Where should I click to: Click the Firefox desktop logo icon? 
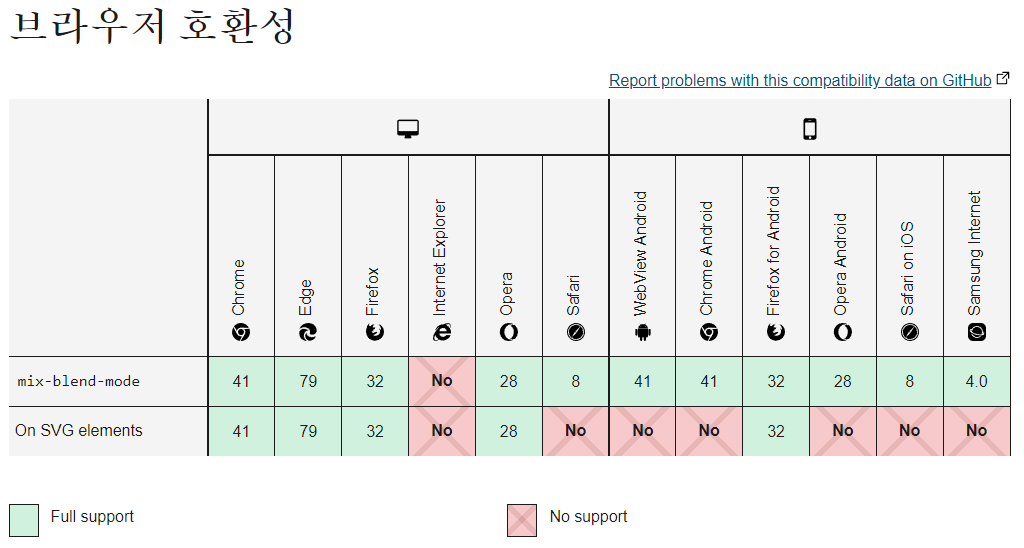point(375,333)
